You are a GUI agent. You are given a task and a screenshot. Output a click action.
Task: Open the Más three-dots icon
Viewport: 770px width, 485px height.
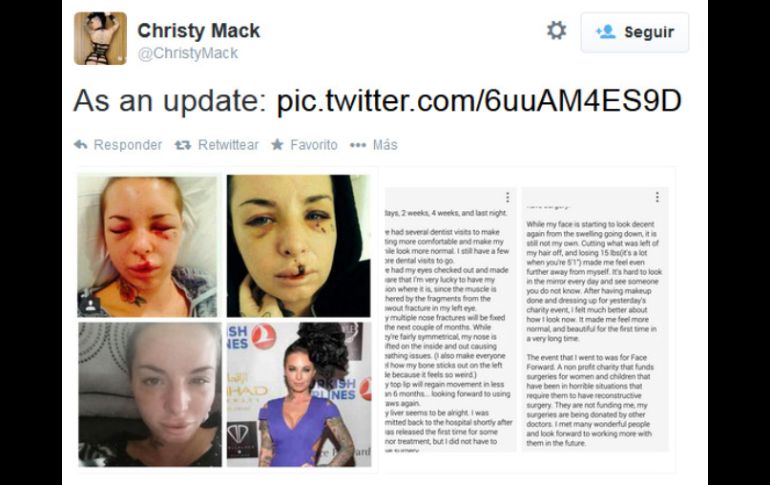pos(358,145)
